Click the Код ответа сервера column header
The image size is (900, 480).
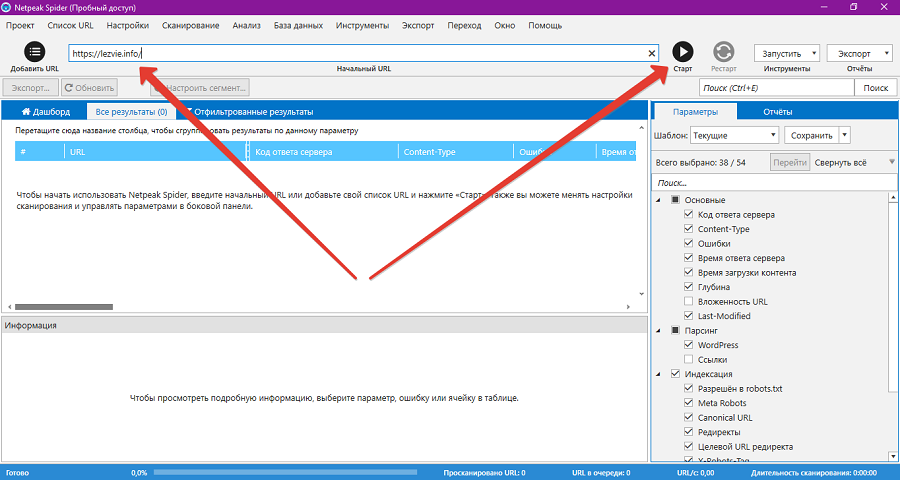pyautogui.click(x=324, y=152)
